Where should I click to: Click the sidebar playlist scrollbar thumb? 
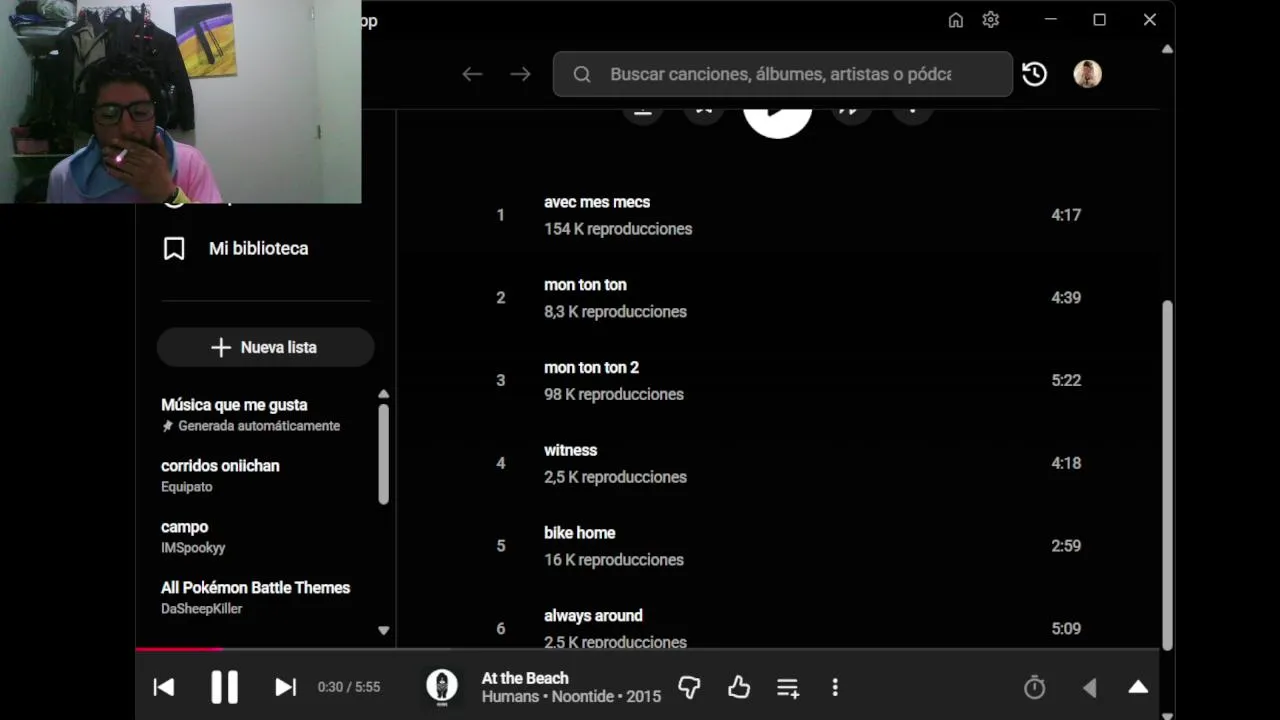point(383,454)
